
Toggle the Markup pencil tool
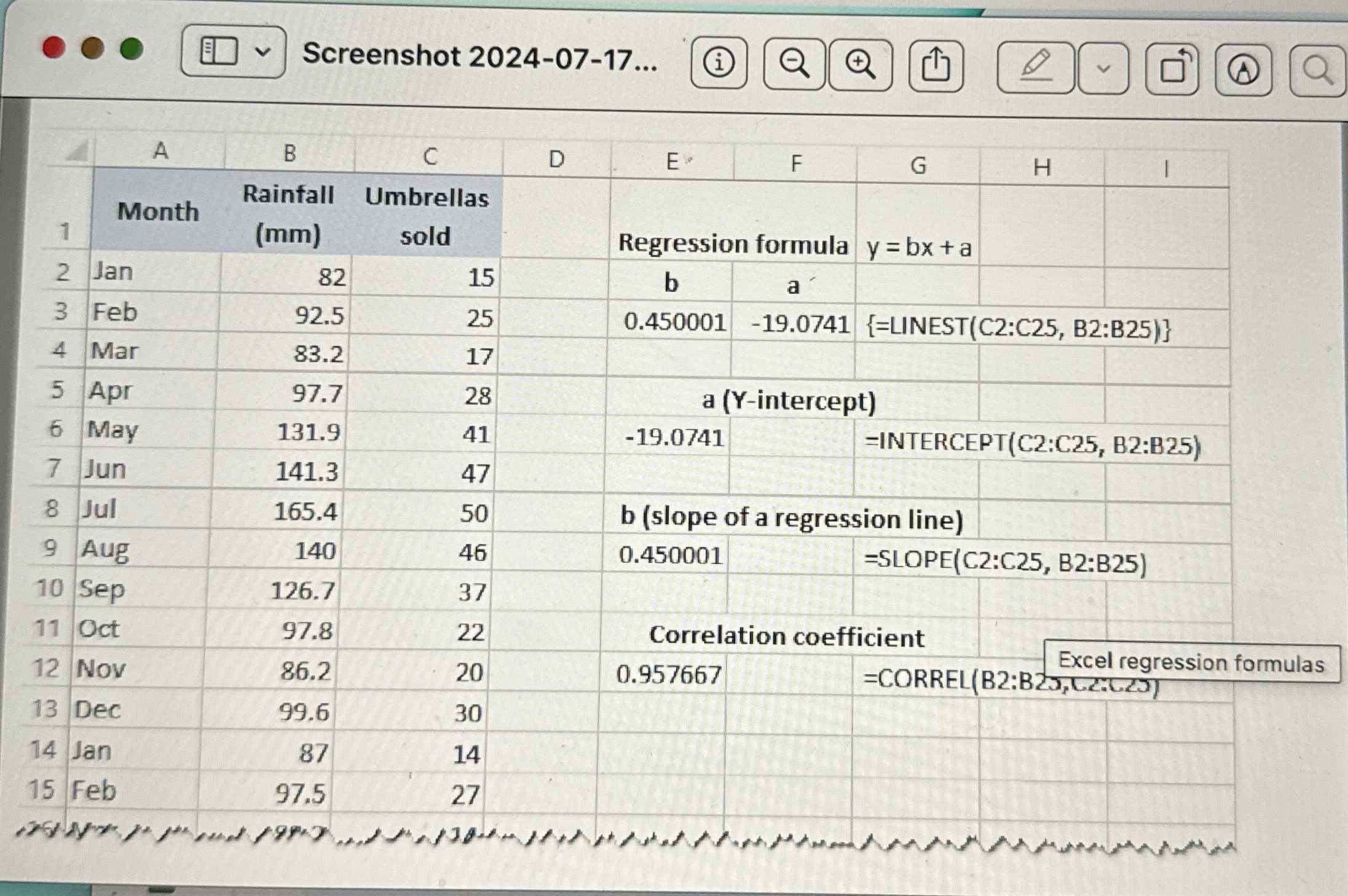[x=1036, y=68]
